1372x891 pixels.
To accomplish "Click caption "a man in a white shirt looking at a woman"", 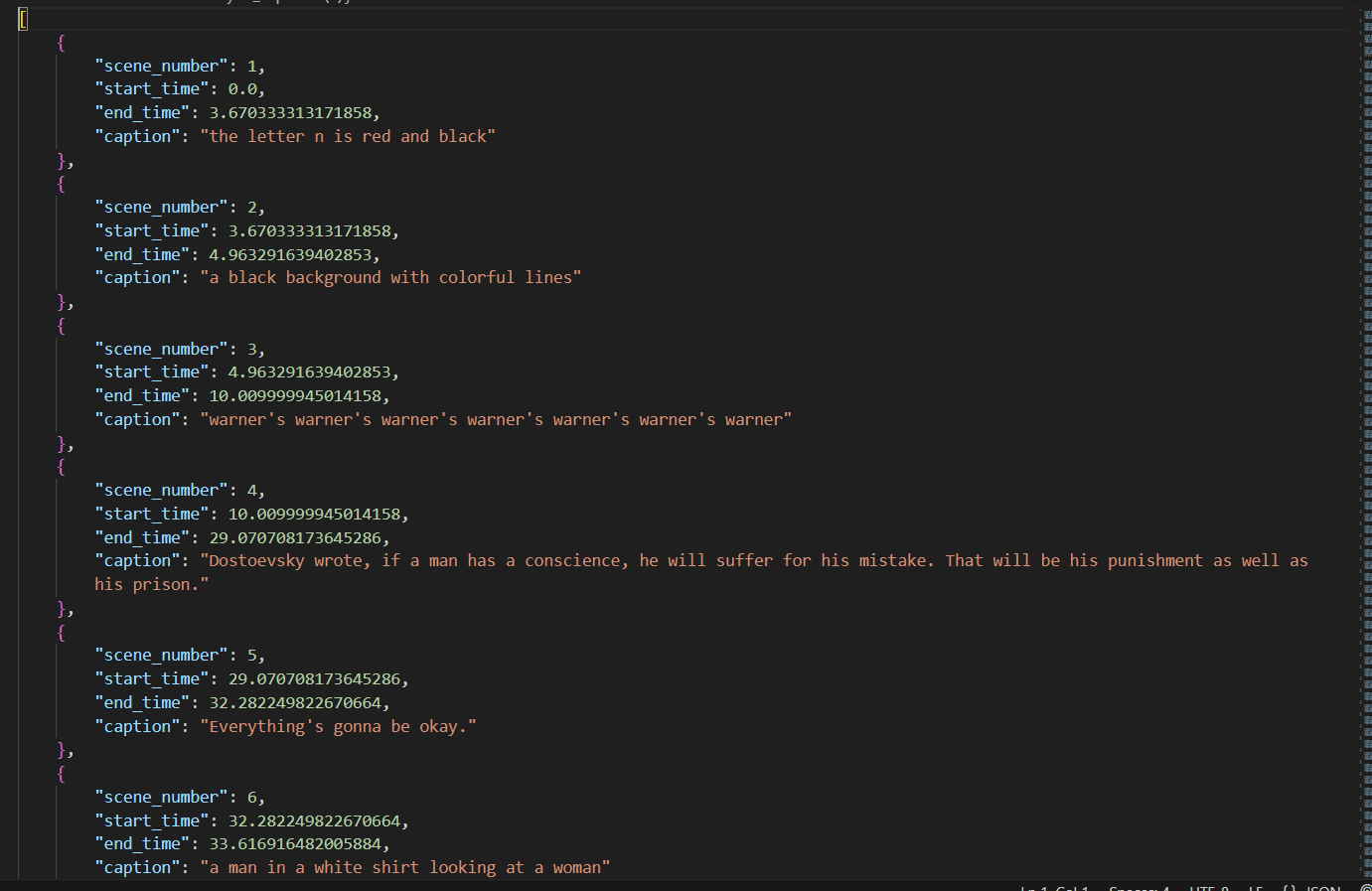I will point(405,867).
